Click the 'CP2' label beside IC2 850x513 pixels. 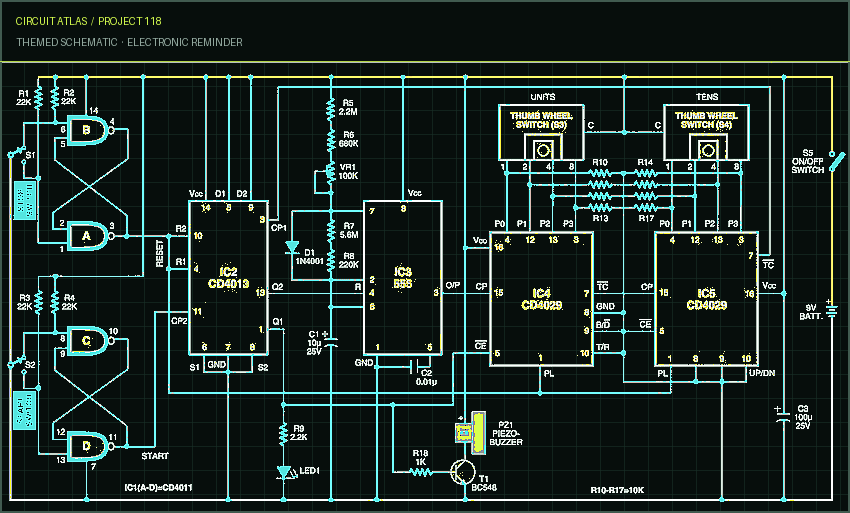[179, 320]
